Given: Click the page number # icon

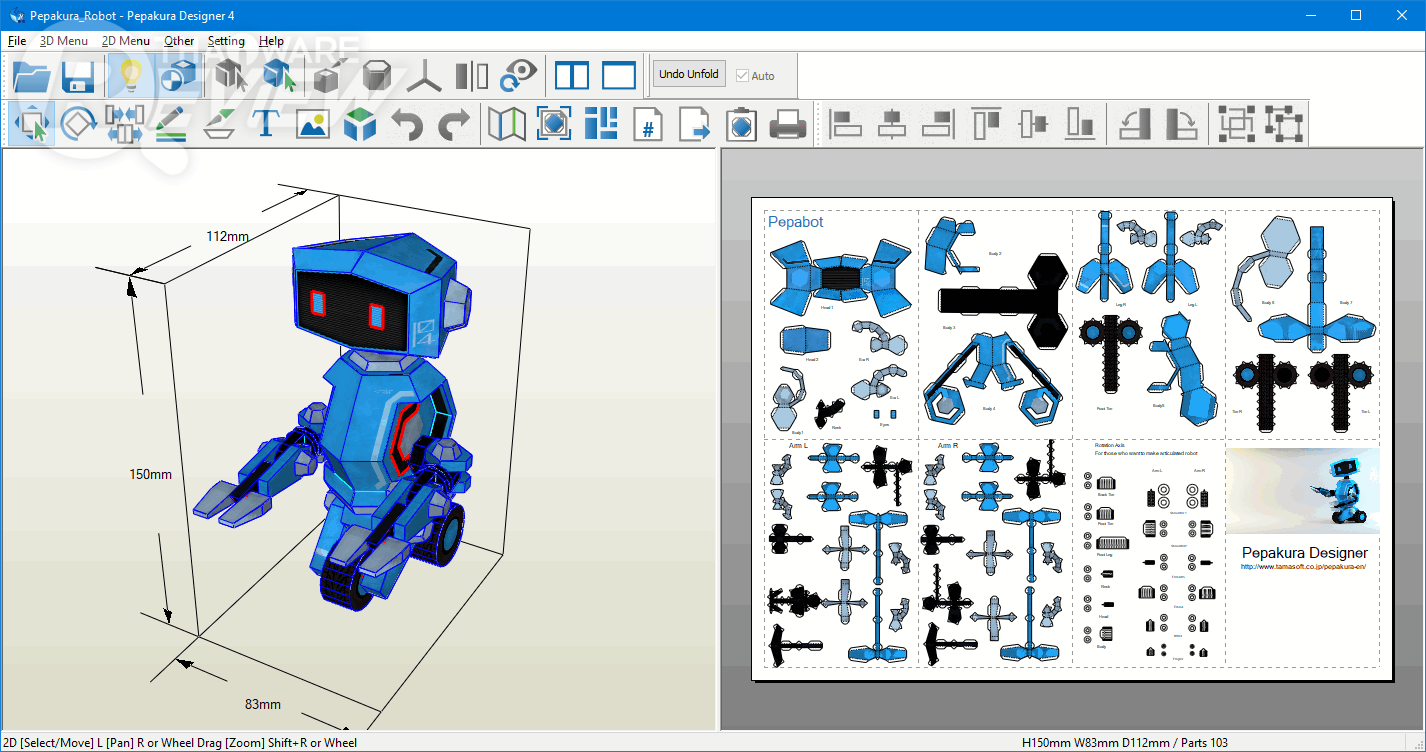Looking at the screenshot, I should coord(648,125).
